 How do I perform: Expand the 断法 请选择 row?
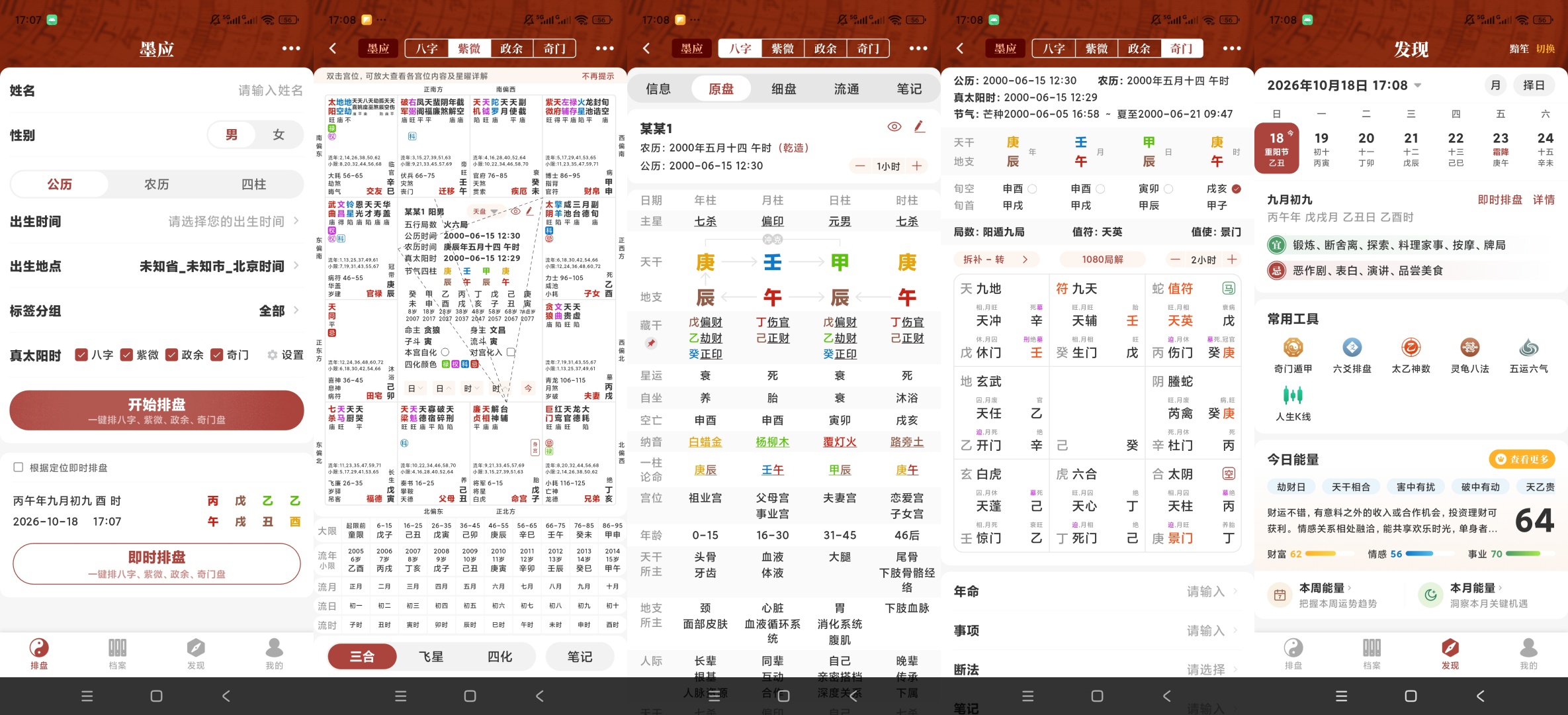coord(1097,669)
